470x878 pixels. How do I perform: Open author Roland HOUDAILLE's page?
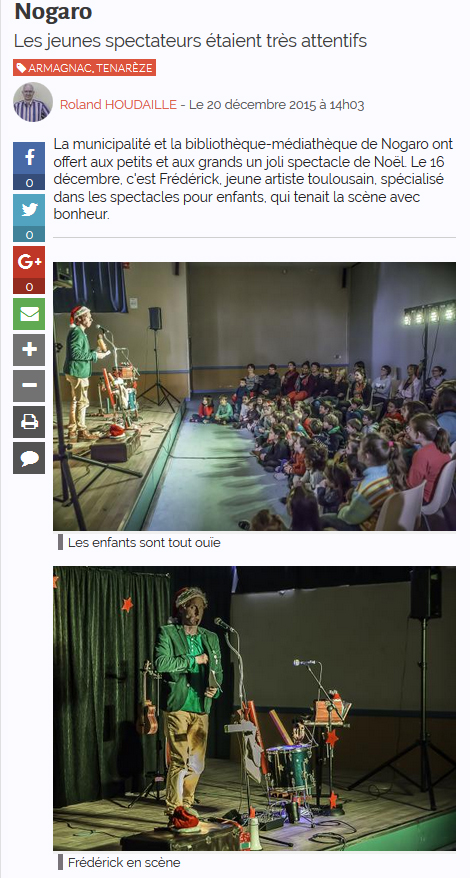click(118, 105)
